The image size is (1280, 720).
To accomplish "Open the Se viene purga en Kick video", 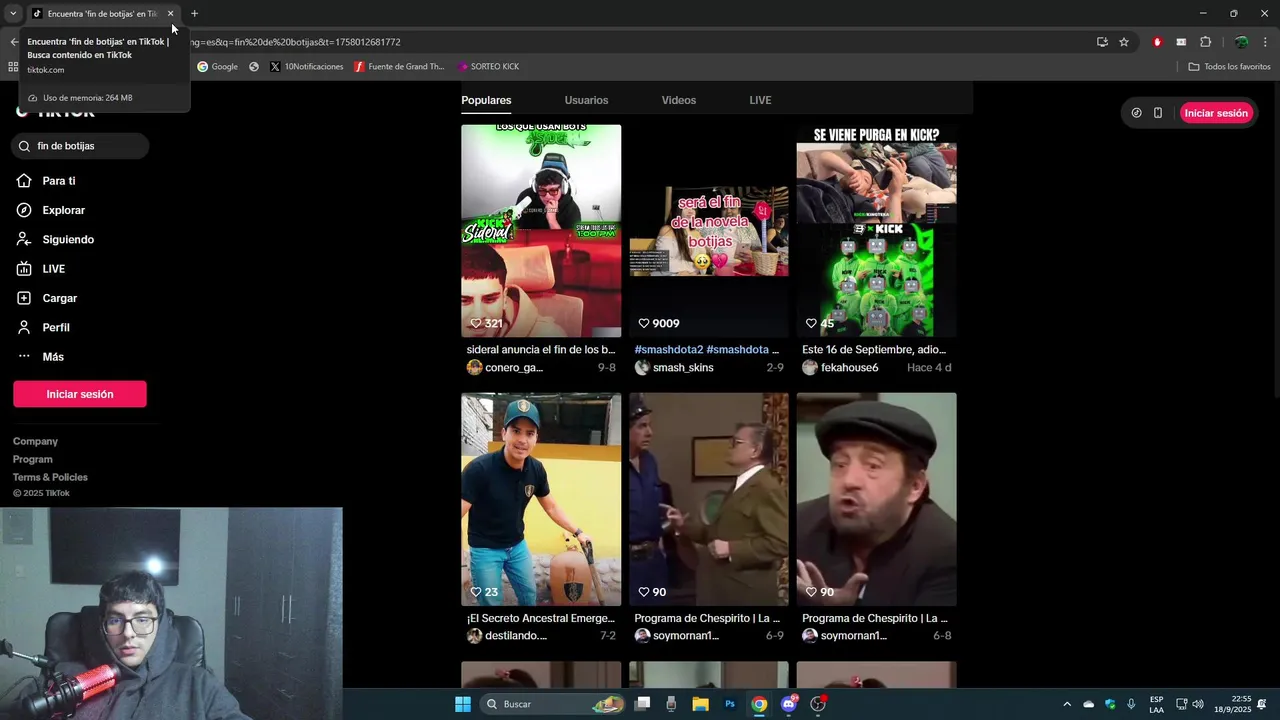I will [876, 231].
